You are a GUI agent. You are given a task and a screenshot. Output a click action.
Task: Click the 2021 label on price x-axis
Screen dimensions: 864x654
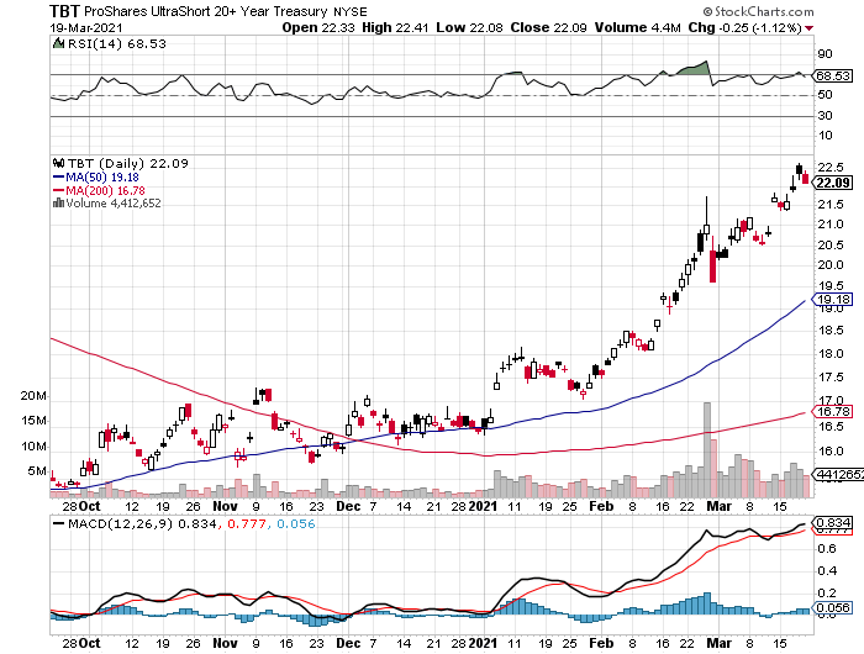click(x=483, y=506)
